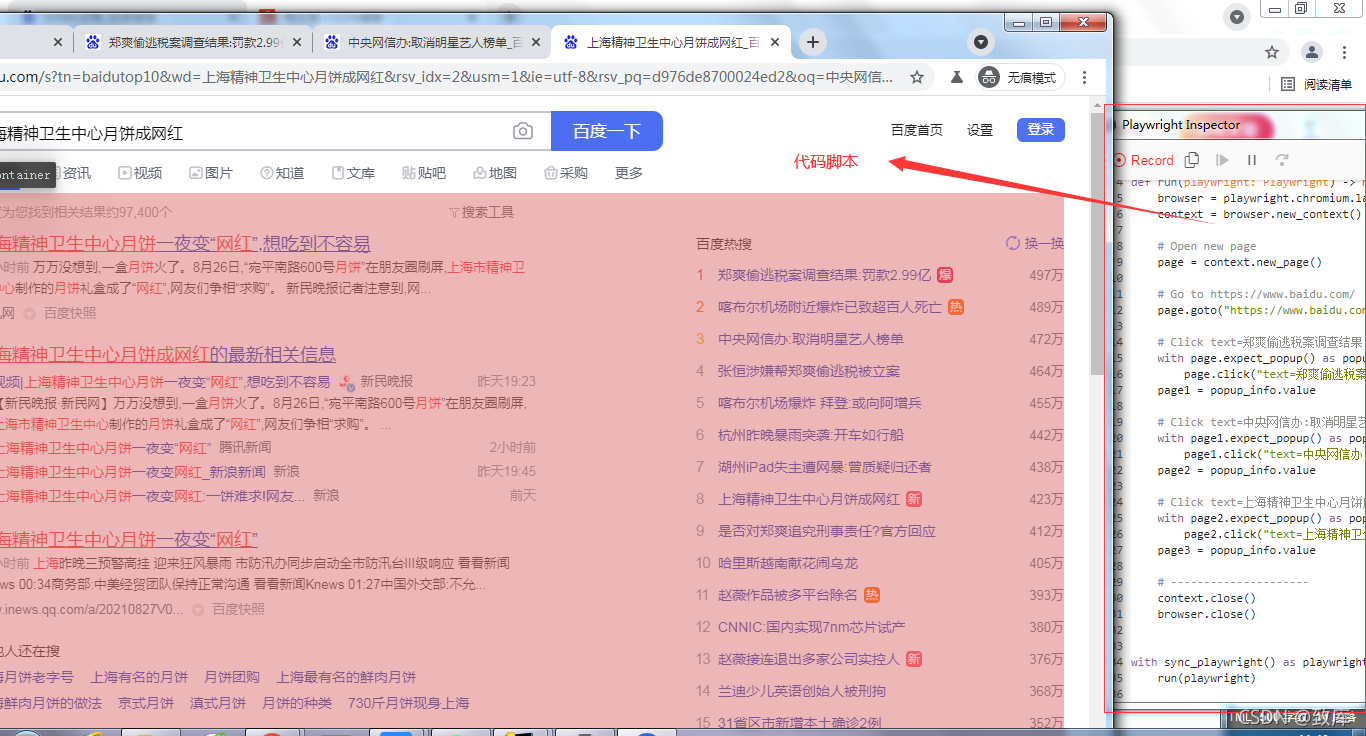This screenshot has width=1366, height=736.
Task: Expand the 更多 categories menu
Action: (x=629, y=173)
